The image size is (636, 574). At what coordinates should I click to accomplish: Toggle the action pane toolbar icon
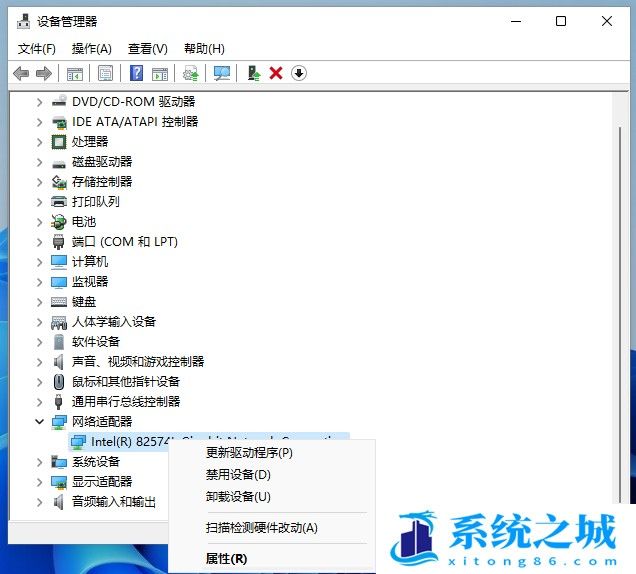(x=160, y=74)
